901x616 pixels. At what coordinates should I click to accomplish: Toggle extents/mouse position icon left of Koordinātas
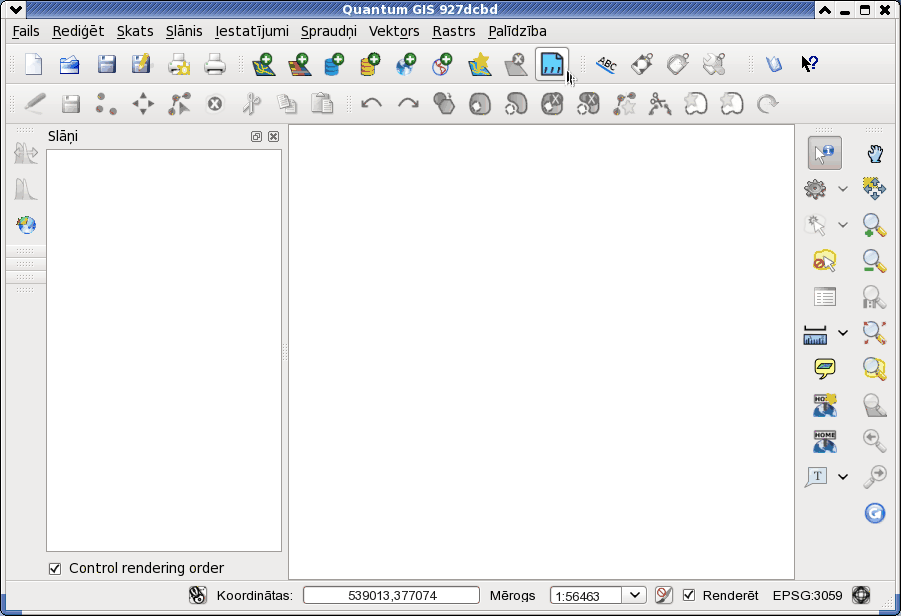tap(197, 595)
